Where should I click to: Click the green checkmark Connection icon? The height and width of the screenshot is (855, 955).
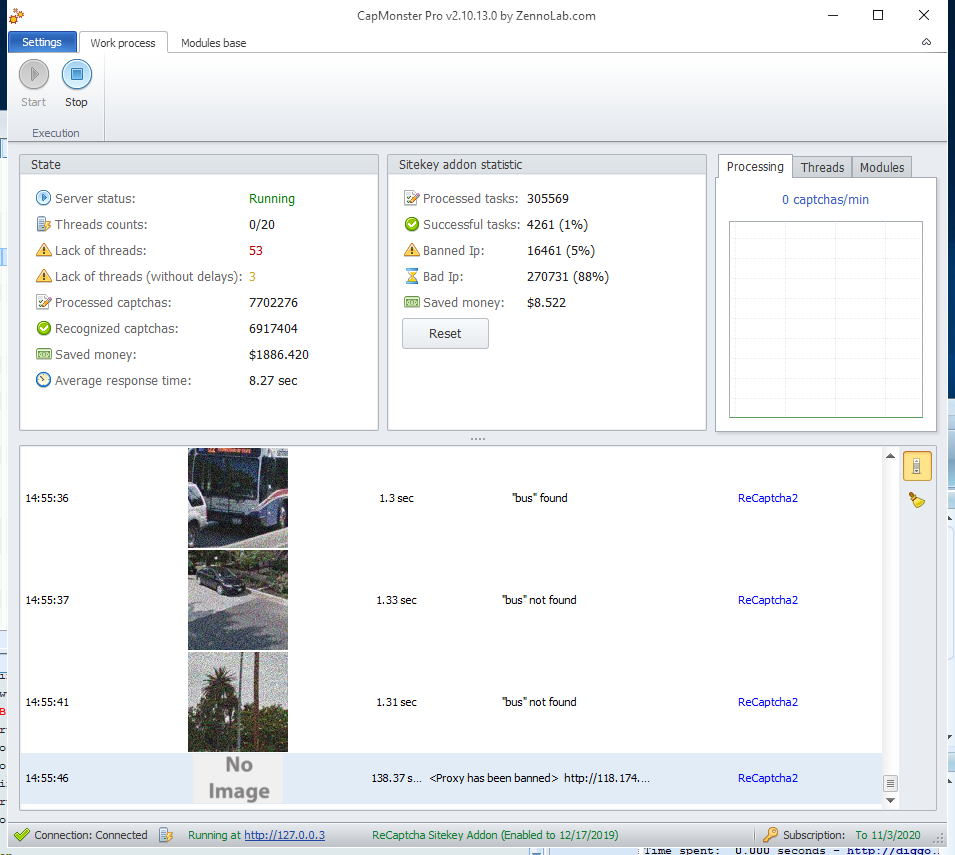click(x=21, y=835)
